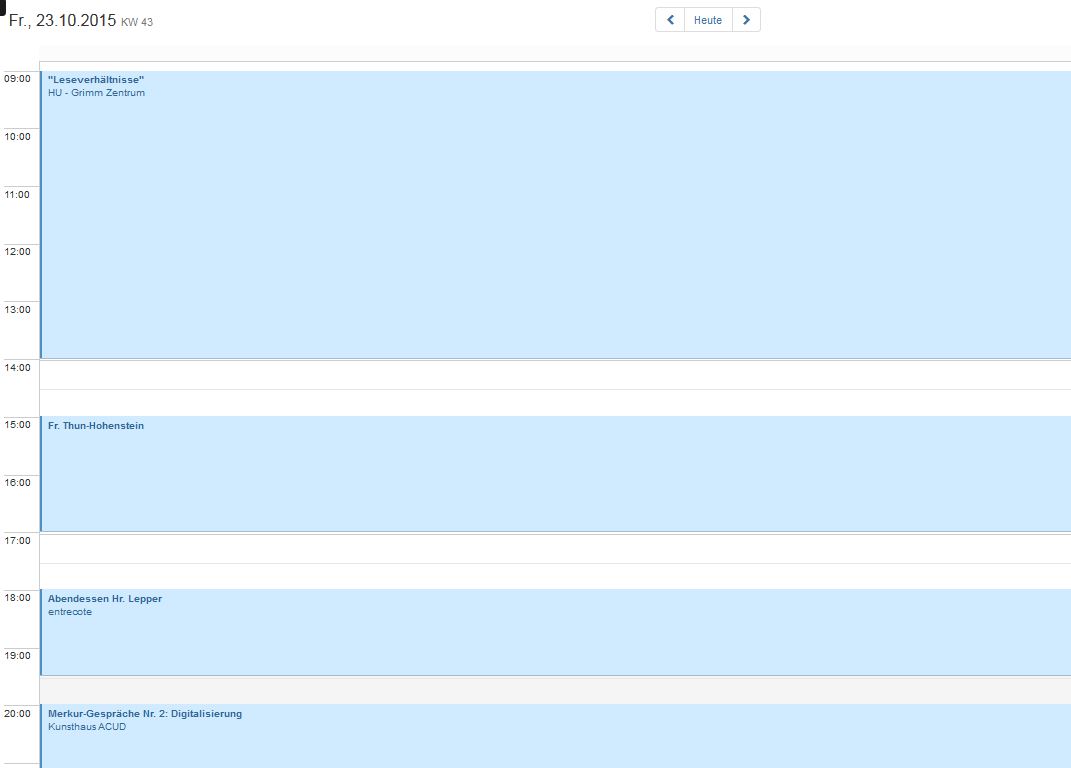
Task: Click the empty 17:00 time slot
Action: point(555,549)
